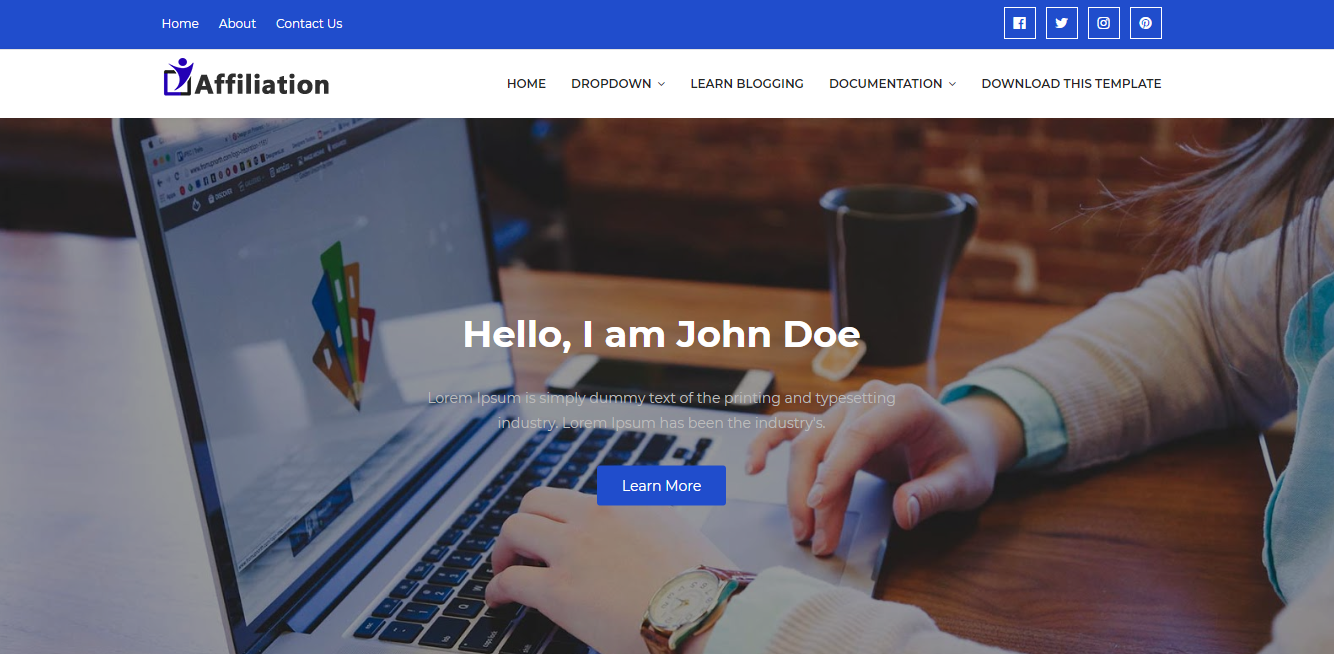Open the Instagram social icon
1334x654 pixels.
point(1103,23)
